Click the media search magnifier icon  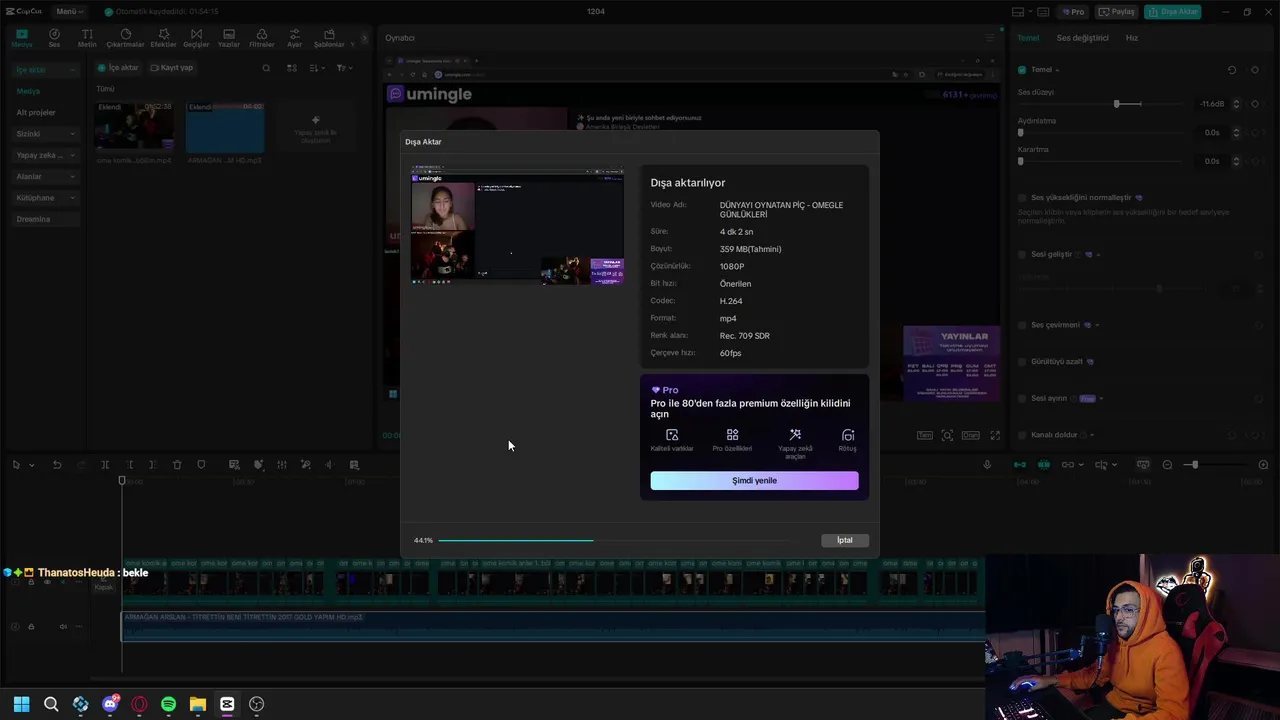click(266, 68)
